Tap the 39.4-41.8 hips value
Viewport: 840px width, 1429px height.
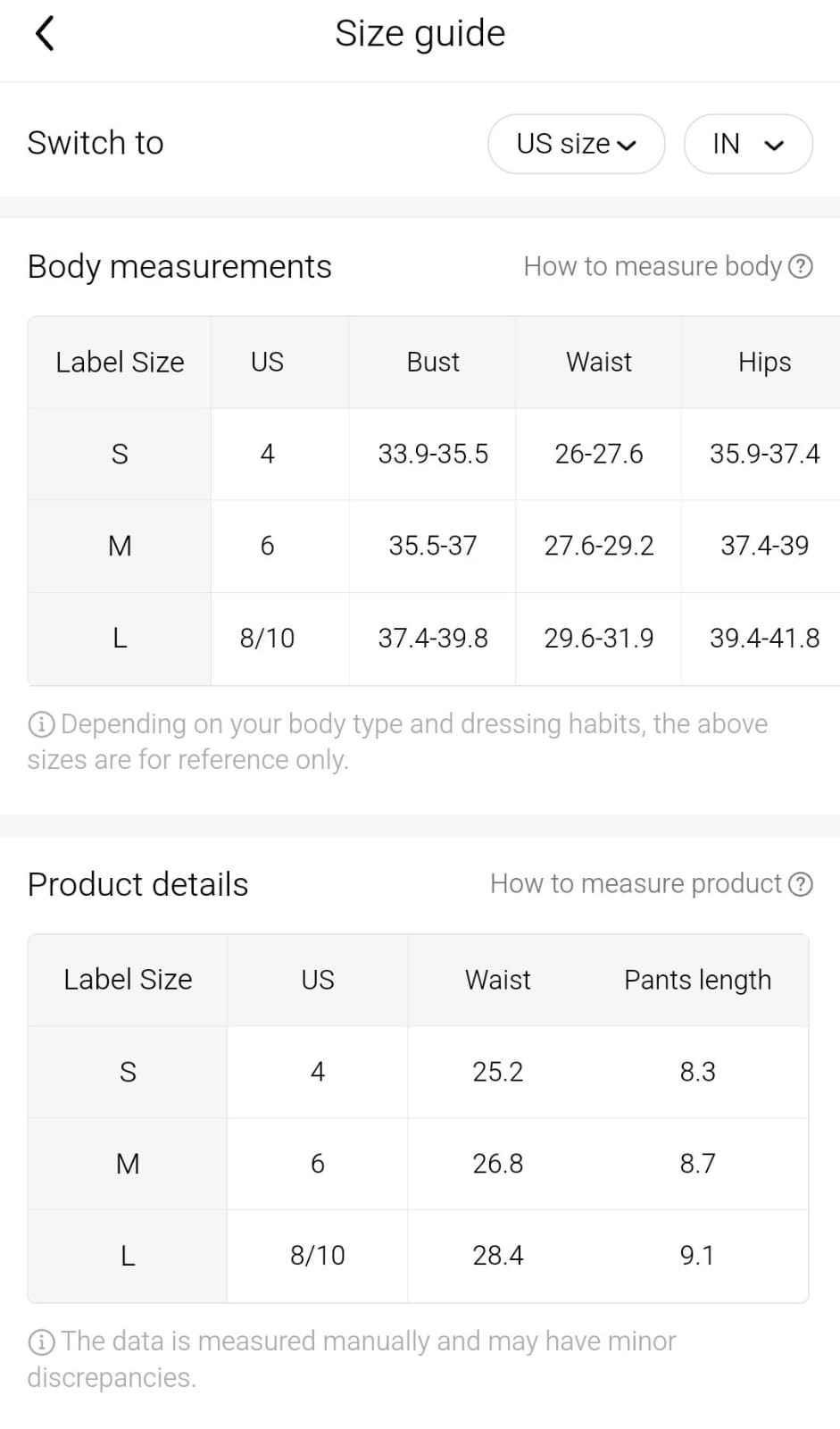764,639
